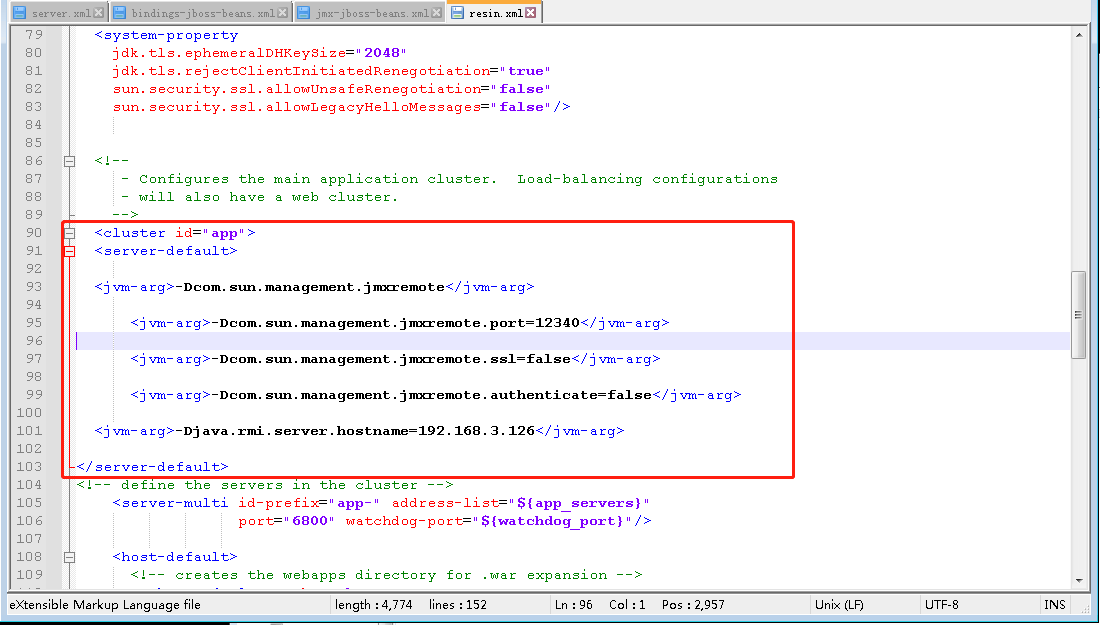
Task: Click the jmxremote.port=12340 jvm-arg line
Action: coord(400,323)
